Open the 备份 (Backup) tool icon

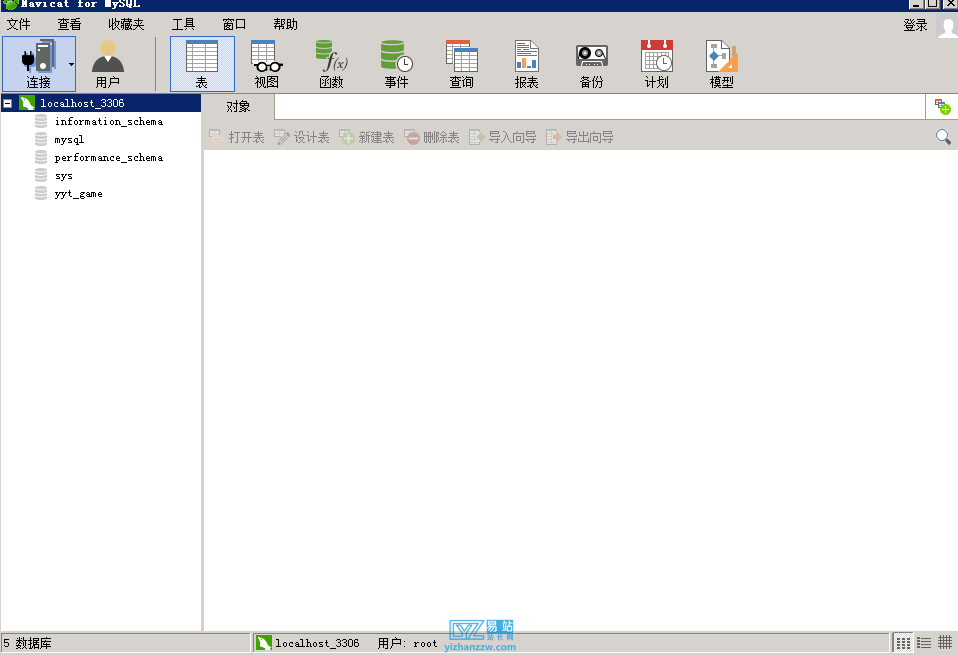click(591, 63)
